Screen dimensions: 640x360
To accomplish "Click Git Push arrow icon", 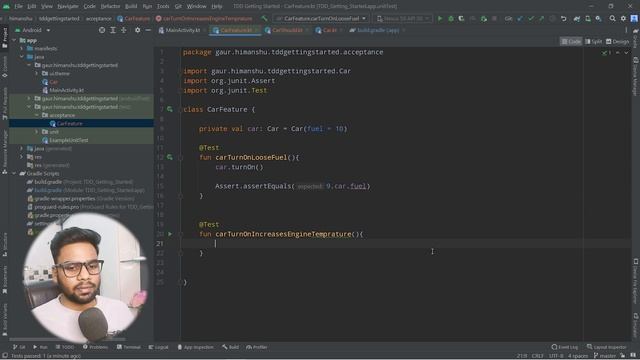I will 541,18.
